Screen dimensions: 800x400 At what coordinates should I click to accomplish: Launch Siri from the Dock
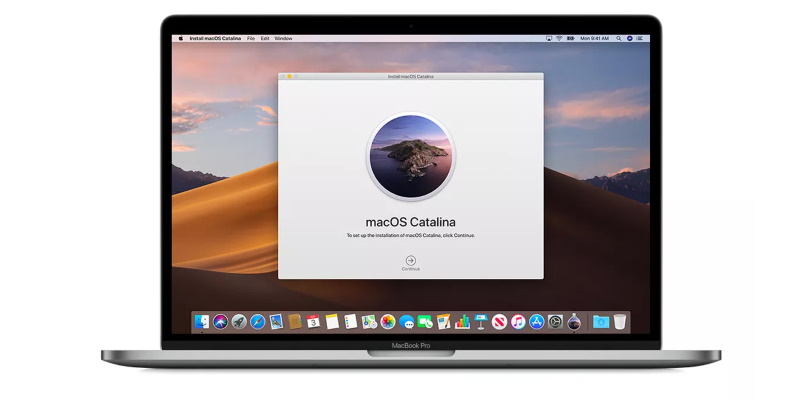220,322
